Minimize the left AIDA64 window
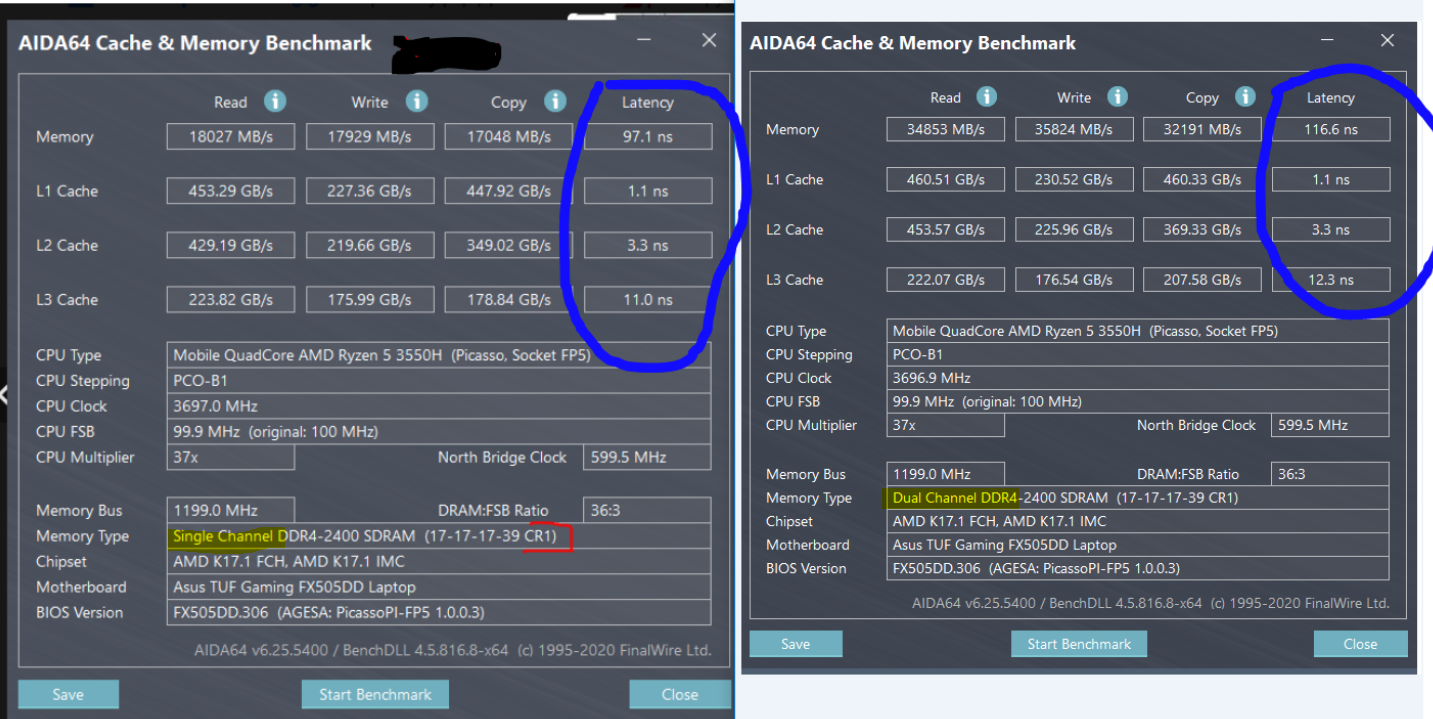1433x719 pixels. coord(644,40)
